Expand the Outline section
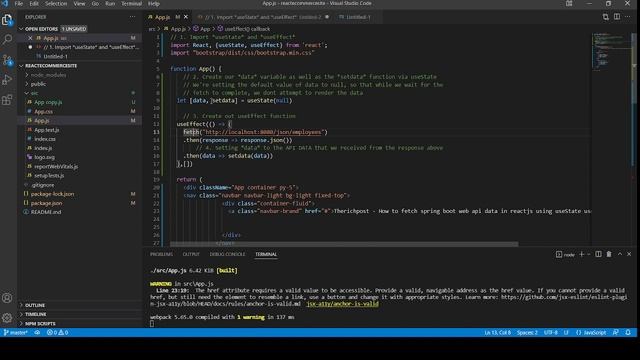This screenshot has height=360, width=640. pos(35,305)
